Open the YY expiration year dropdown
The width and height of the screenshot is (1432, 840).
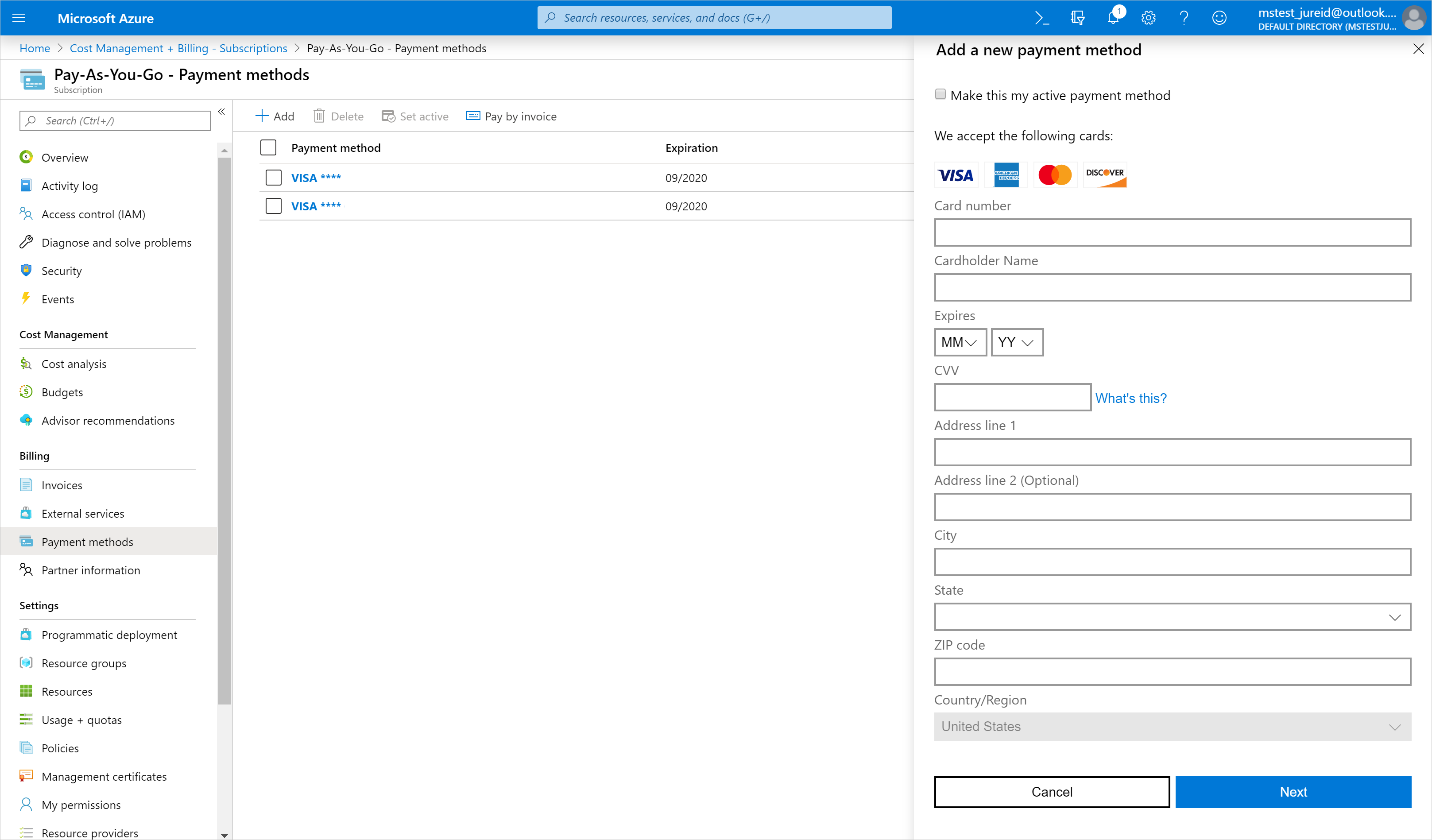click(x=1017, y=342)
